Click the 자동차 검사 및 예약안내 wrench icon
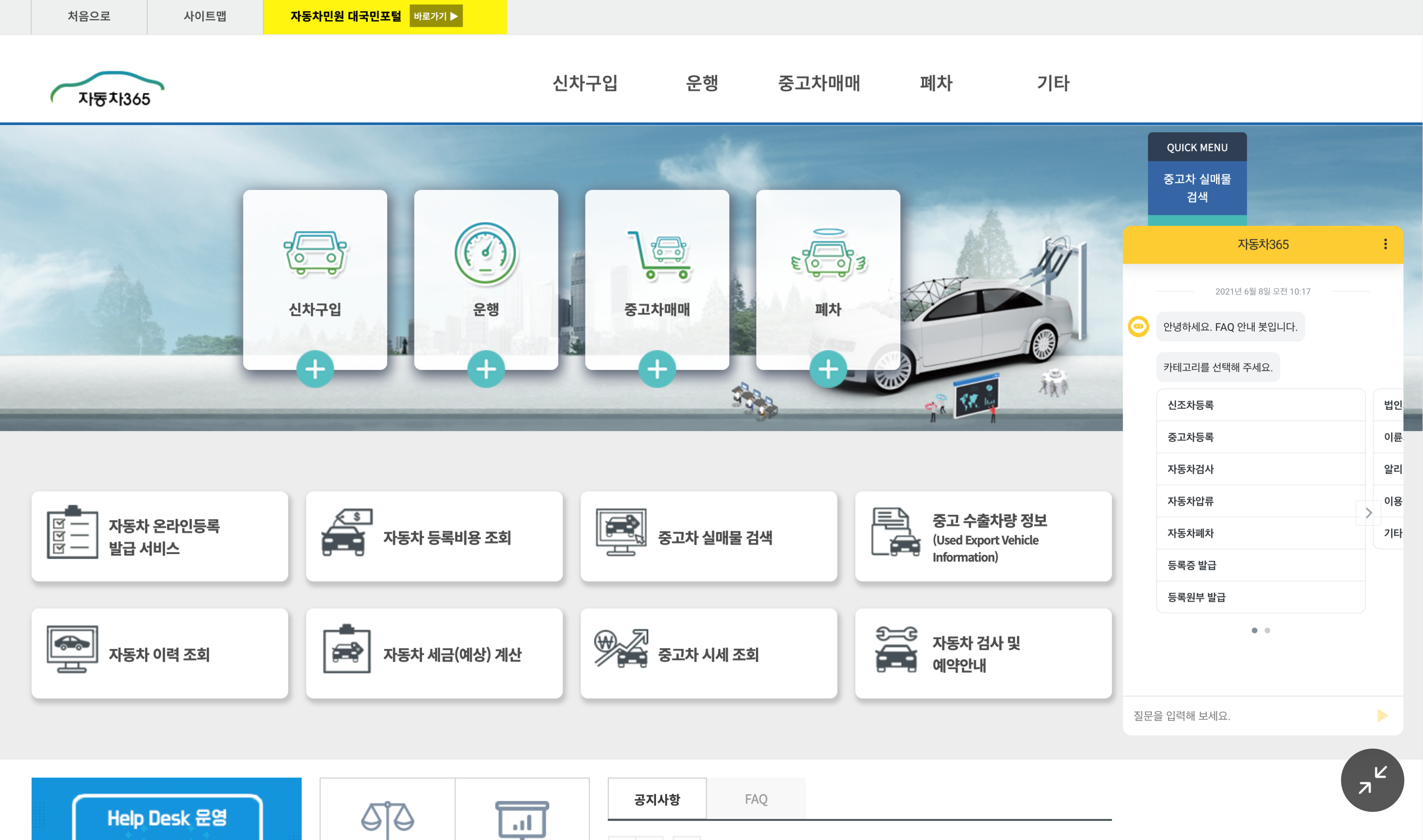This screenshot has height=840, width=1423. pyautogui.click(x=896, y=649)
